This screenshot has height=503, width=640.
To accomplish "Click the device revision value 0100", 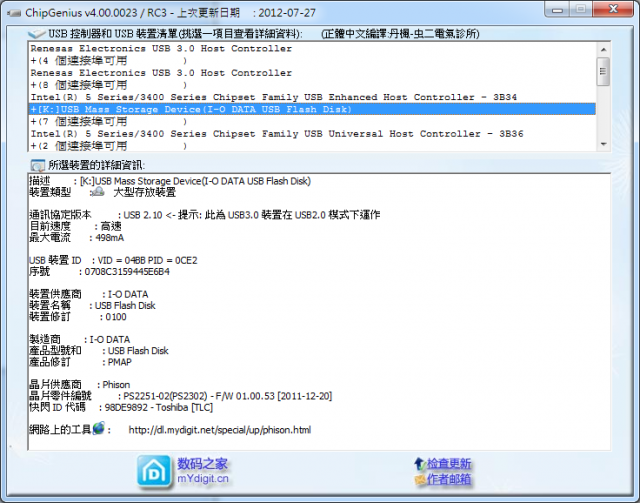I will click(116, 317).
